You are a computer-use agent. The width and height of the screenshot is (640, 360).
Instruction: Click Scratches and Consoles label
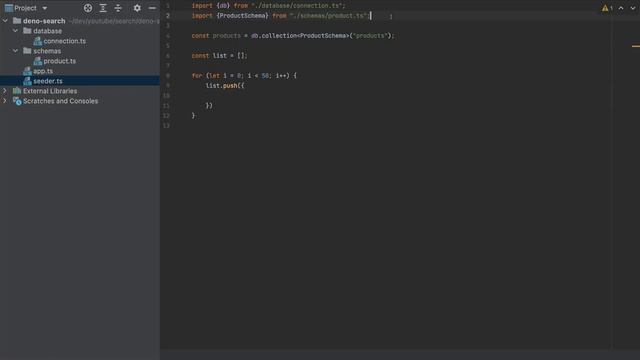click(60, 101)
